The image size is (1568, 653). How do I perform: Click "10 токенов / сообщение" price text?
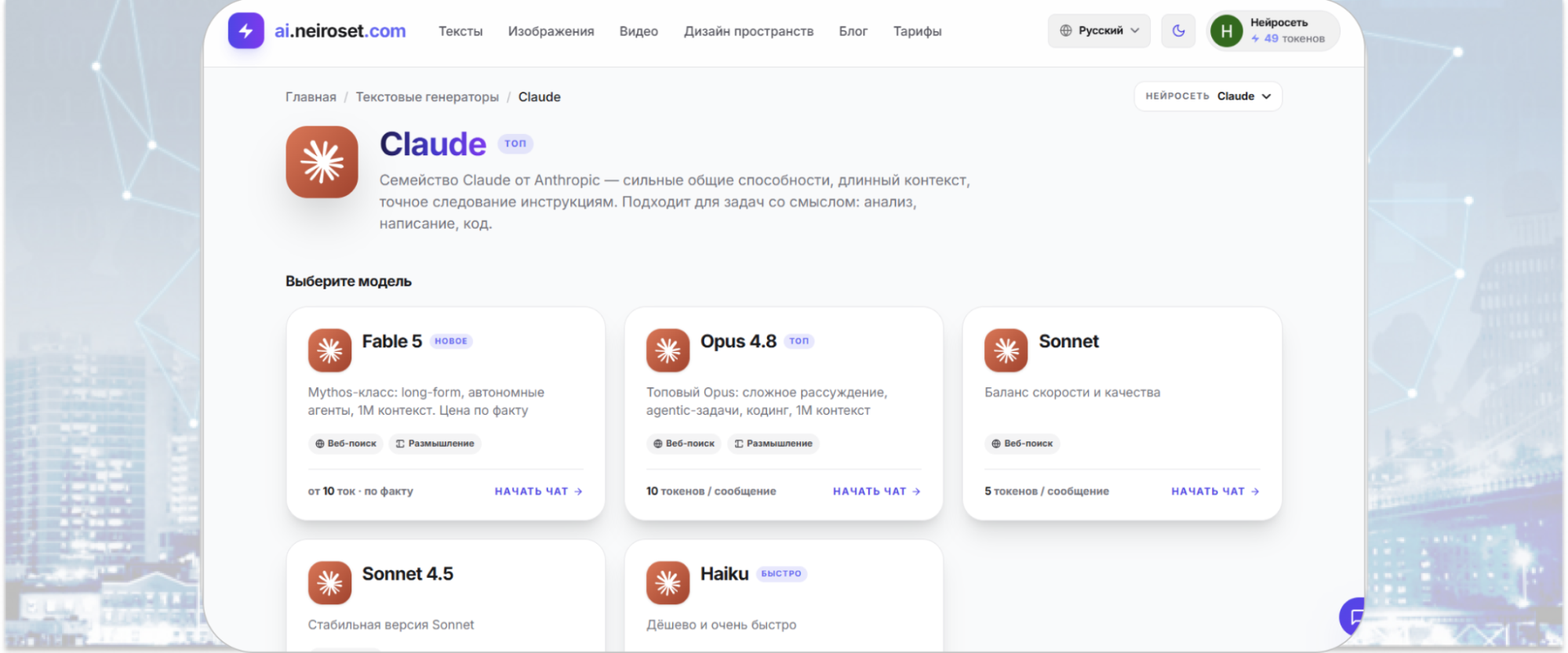[711, 492]
